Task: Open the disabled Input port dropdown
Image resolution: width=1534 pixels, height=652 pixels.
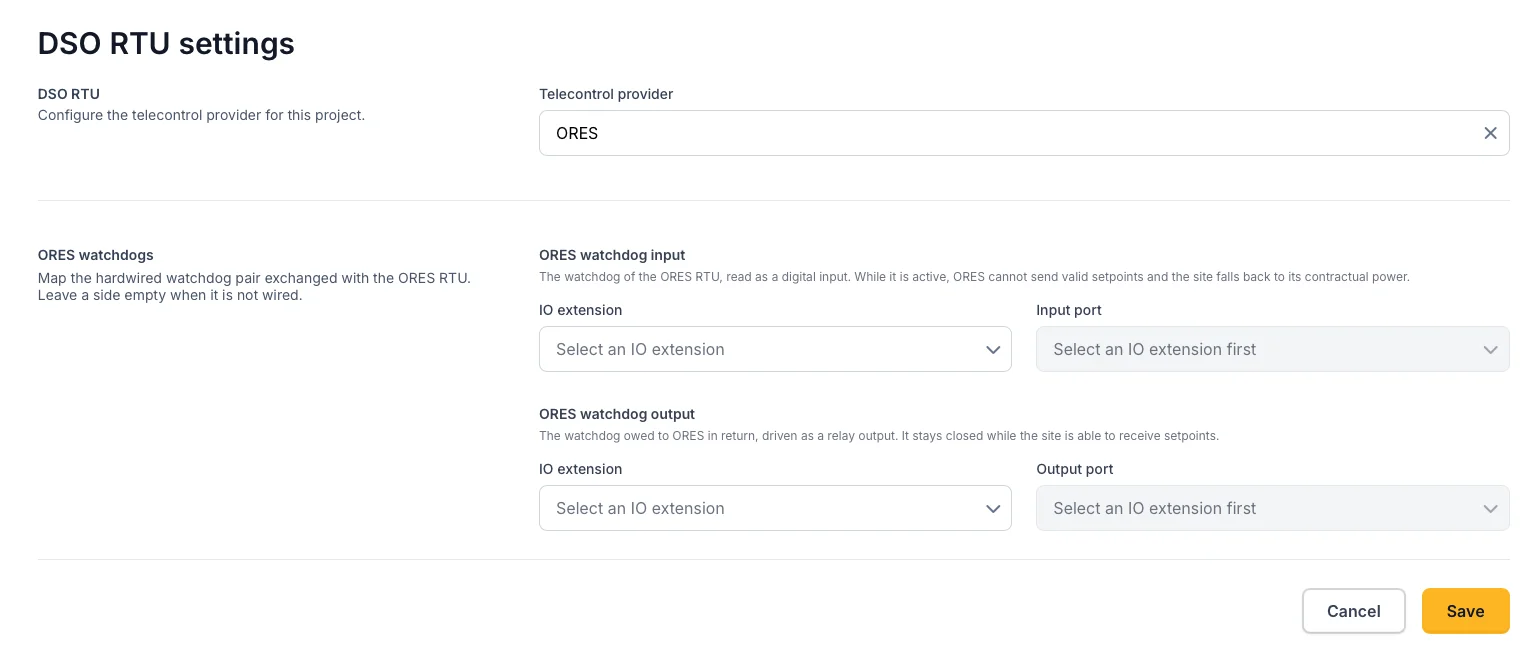Action: coord(1273,349)
